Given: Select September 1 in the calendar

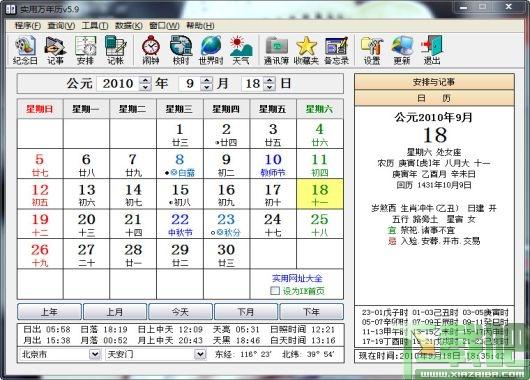Looking at the screenshot, I should [x=180, y=134].
